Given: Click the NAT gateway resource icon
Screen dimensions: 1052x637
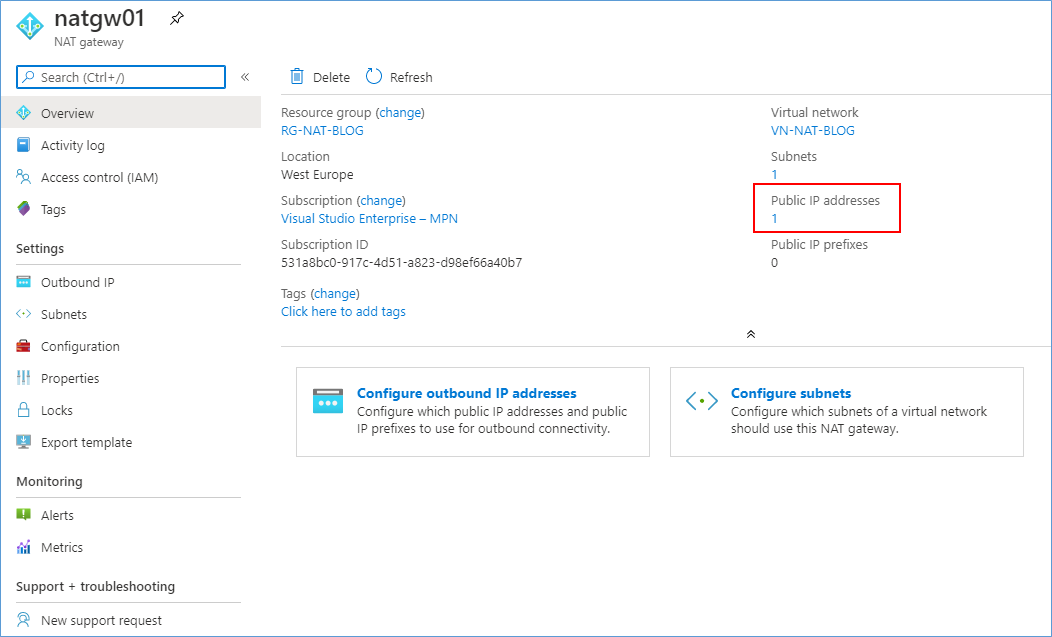Looking at the screenshot, I should pyautogui.click(x=30, y=26).
